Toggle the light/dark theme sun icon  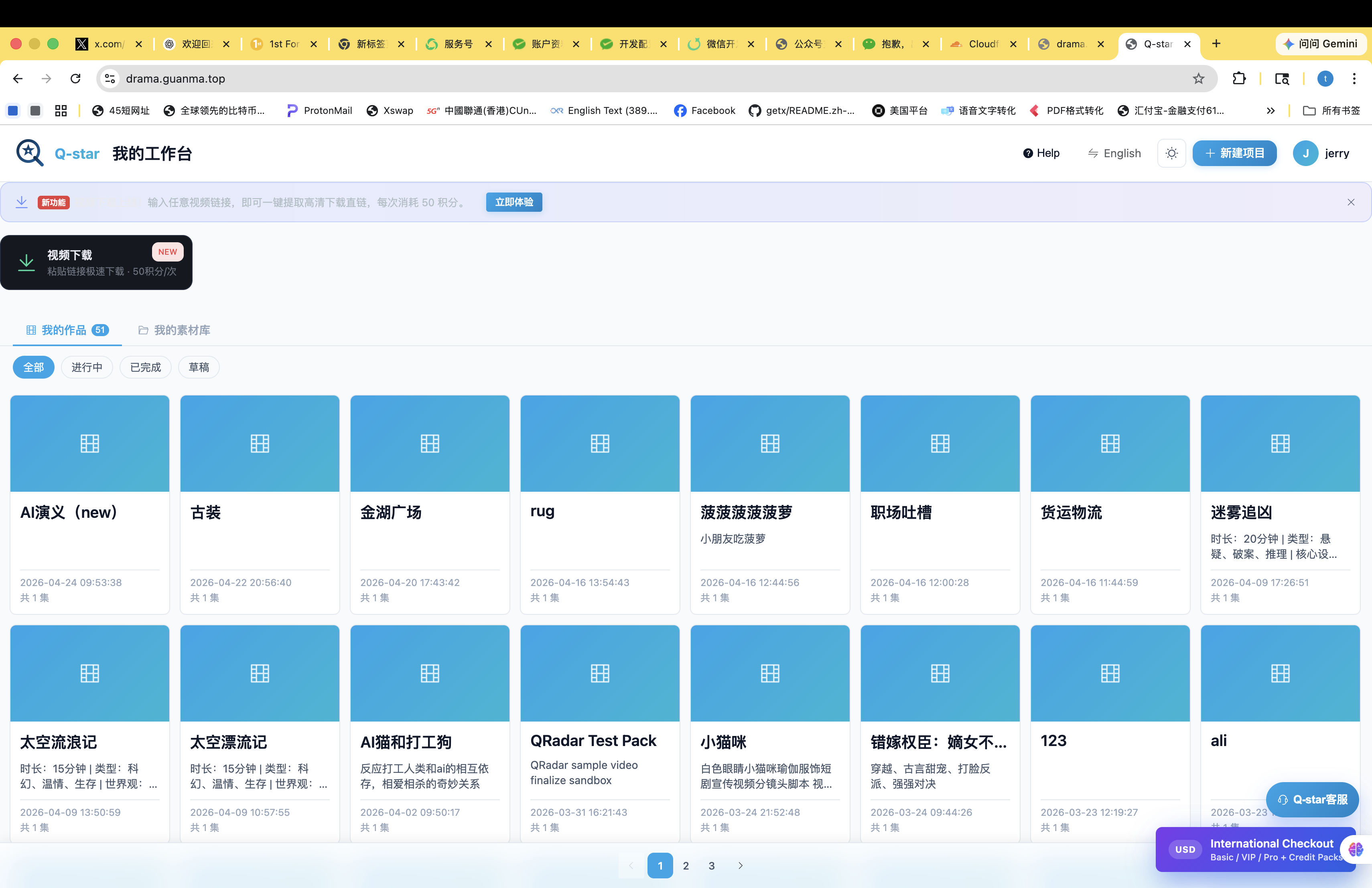tap(1171, 153)
